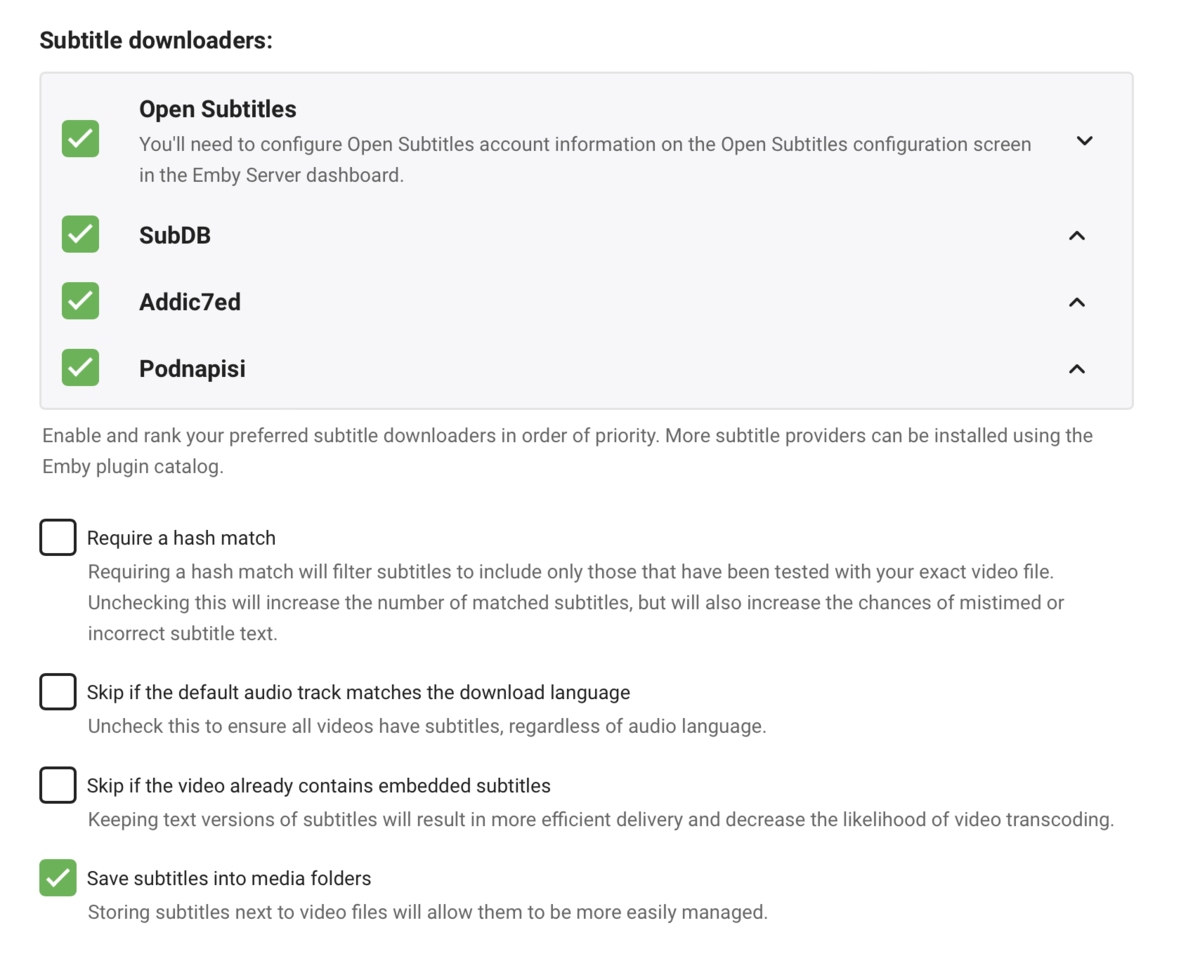Click the up arrow beside Addic7ed
The height and width of the screenshot is (956, 1200).
(x=1077, y=302)
